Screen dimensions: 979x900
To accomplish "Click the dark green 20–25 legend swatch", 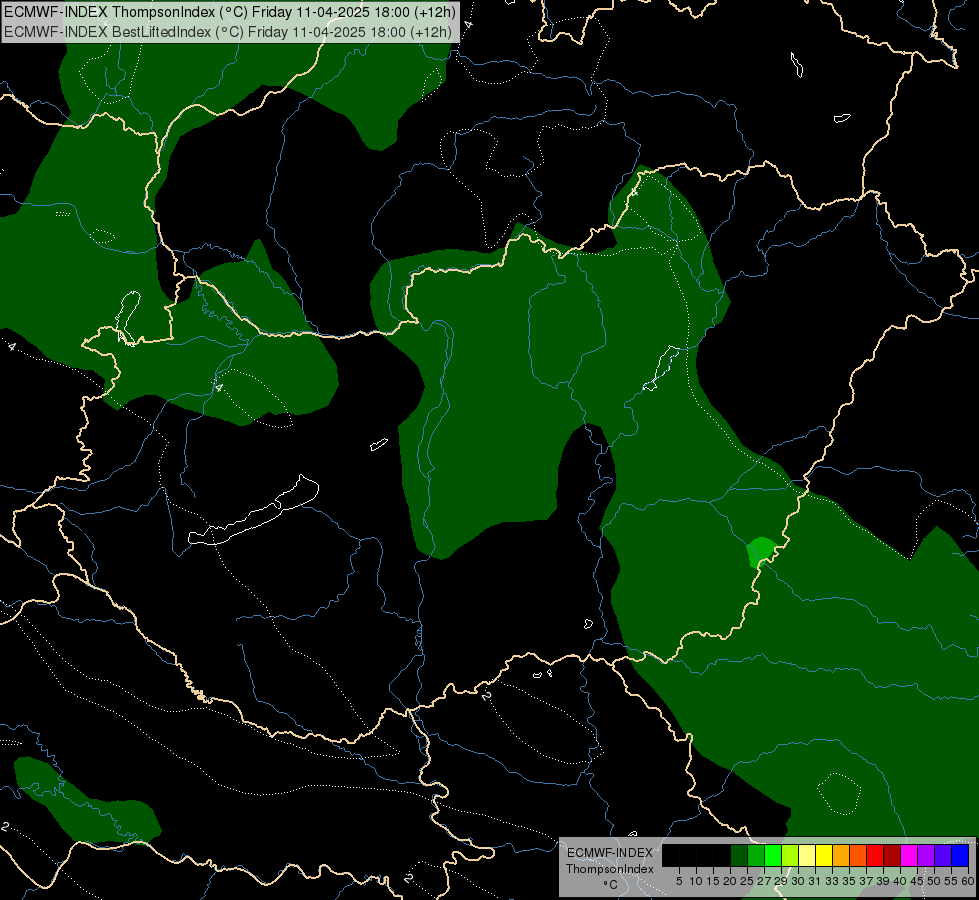I will click(739, 855).
